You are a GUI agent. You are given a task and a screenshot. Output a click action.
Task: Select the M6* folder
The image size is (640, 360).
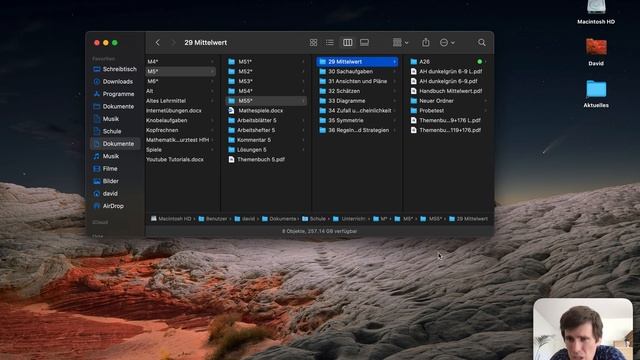180,81
